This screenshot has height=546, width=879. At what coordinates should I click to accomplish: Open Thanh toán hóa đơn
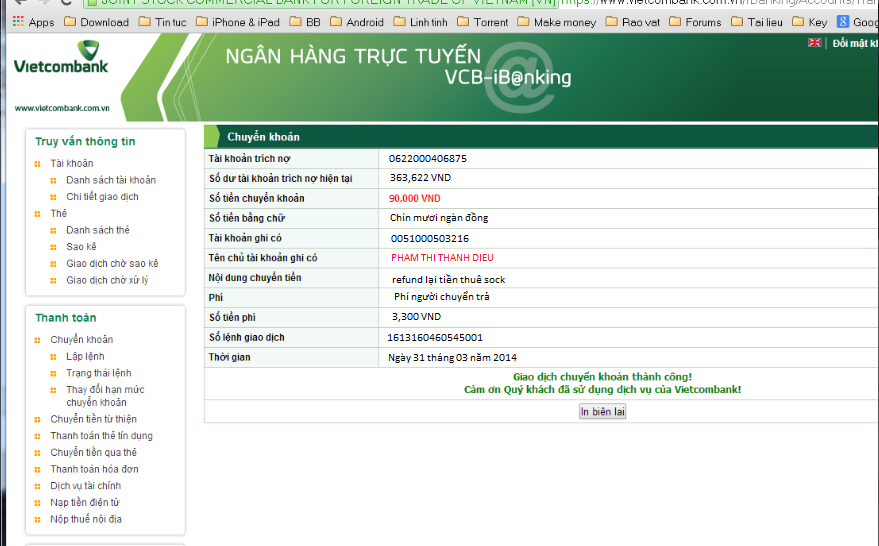click(x=94, y=469)
